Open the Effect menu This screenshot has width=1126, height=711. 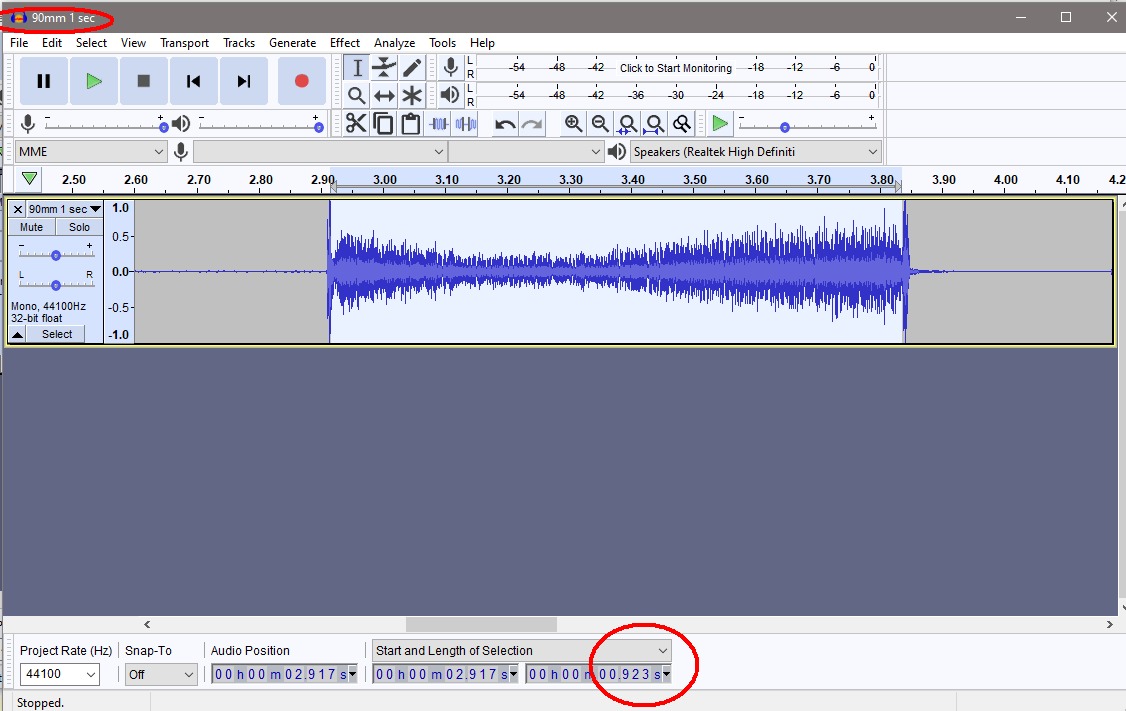(x=345, y=43)
